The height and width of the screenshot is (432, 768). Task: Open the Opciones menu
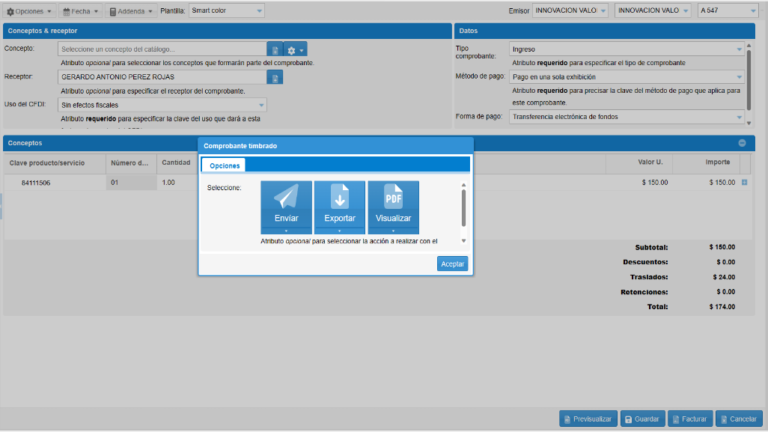(29, 11)
